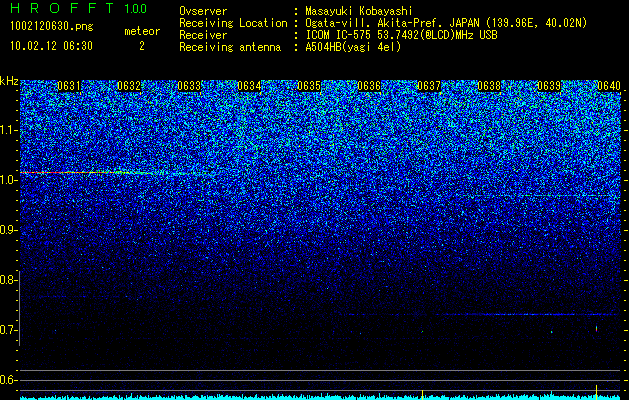Screen dimensions: 629x400
Task: Select the file name 1002120630.png
Action: pyautogui.click(x=52, y=26)
